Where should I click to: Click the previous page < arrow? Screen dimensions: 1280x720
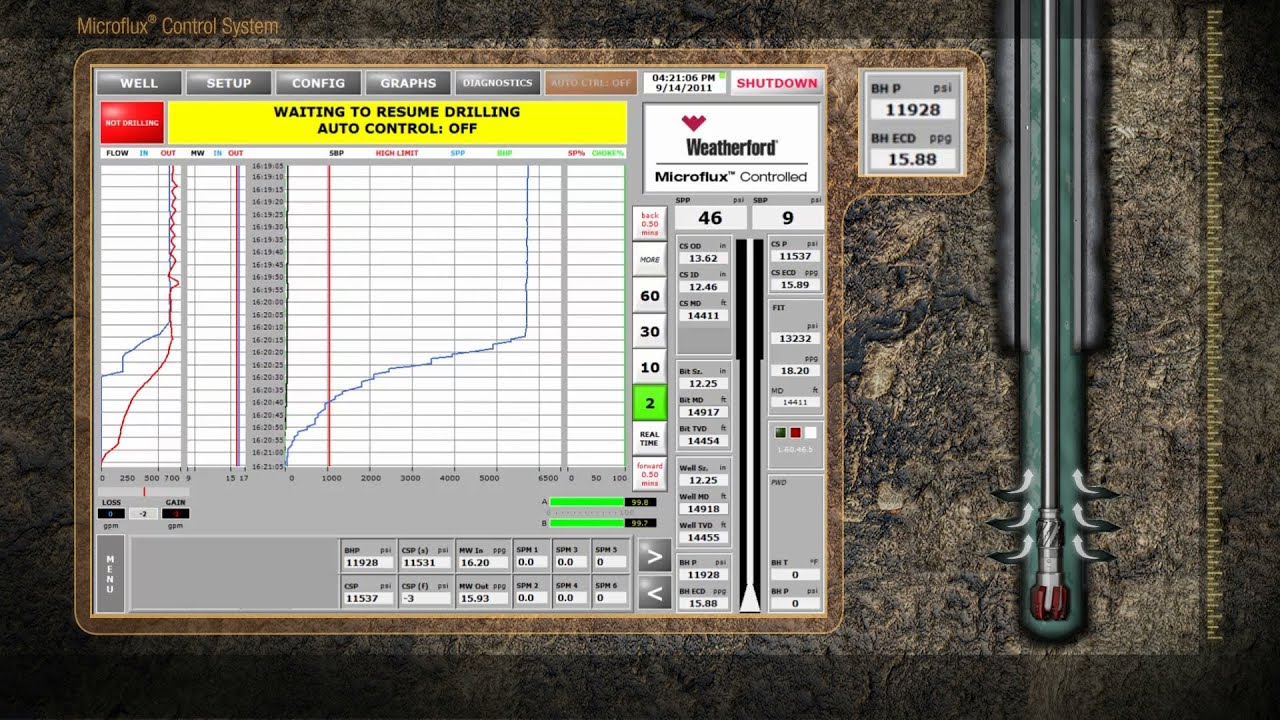(654, 594)
